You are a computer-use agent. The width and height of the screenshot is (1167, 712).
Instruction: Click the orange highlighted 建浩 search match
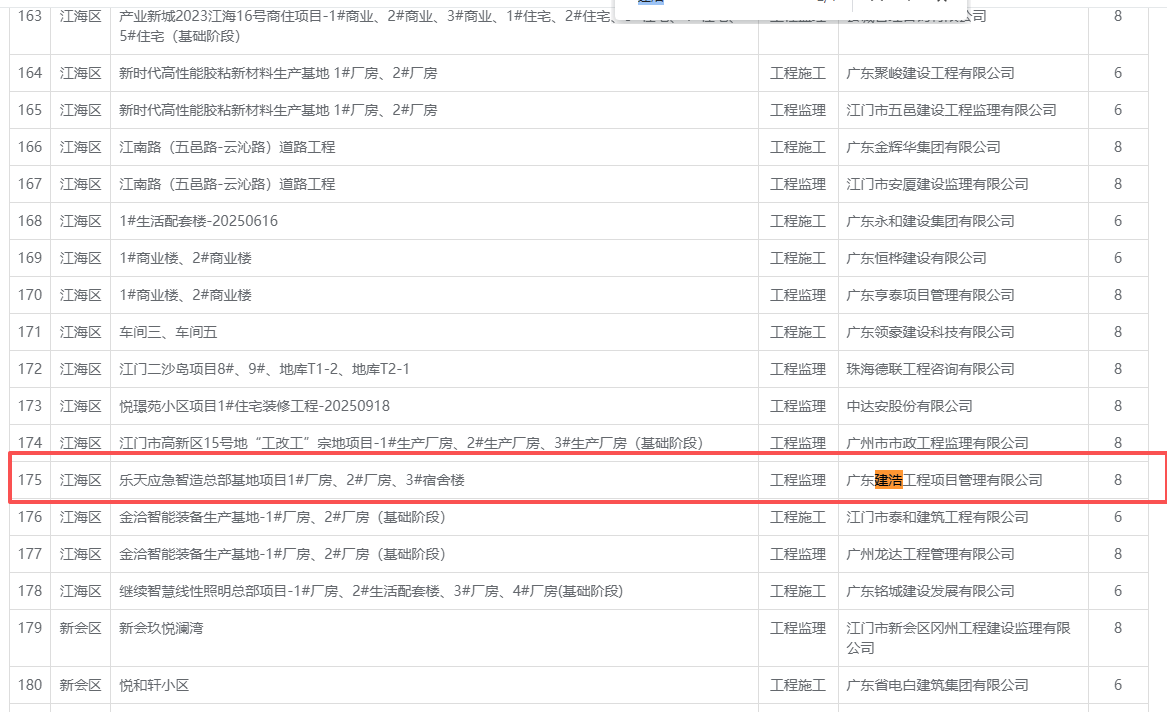point(888,480)
